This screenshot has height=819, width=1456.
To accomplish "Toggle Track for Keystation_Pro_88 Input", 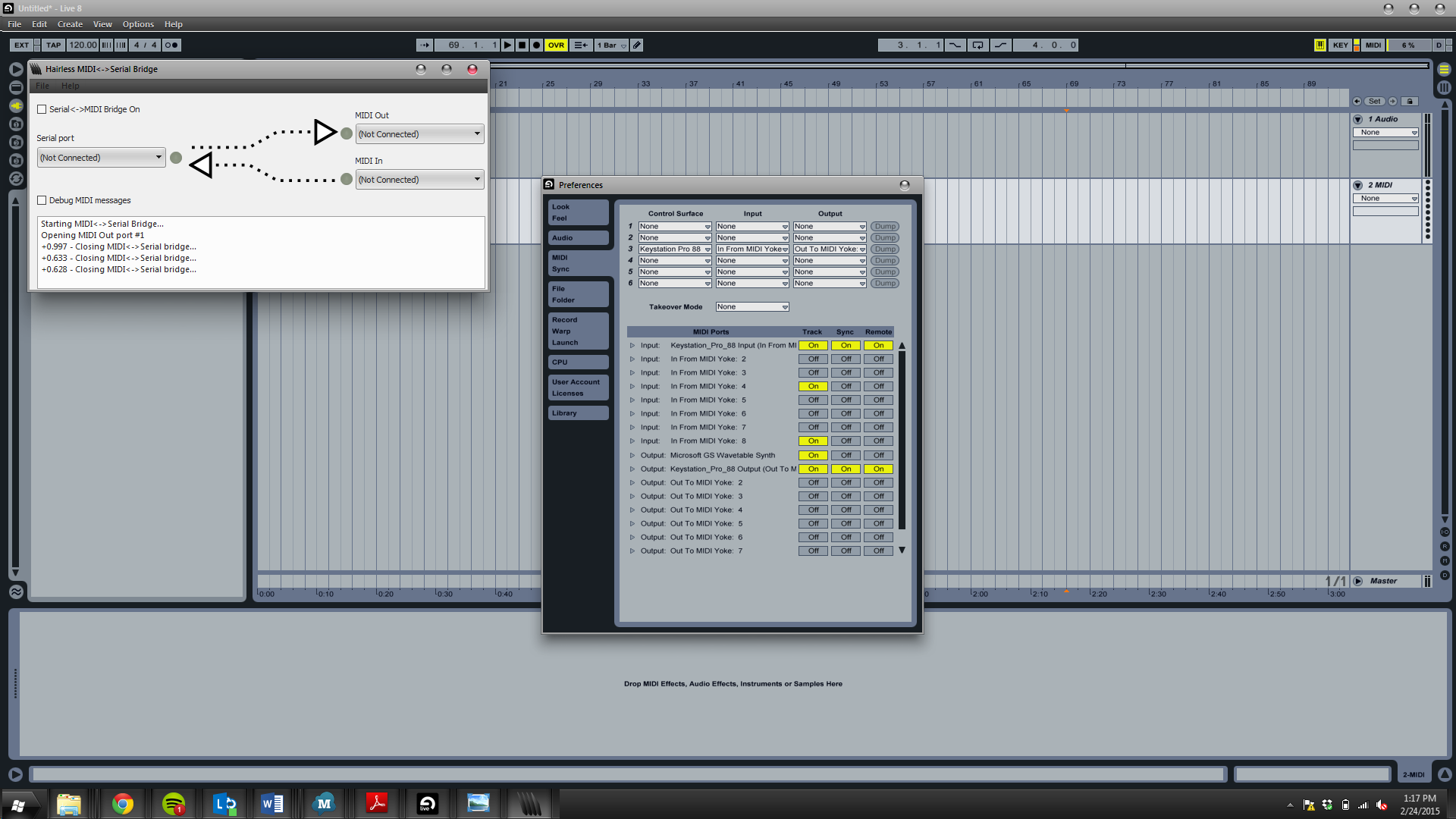I will pyautogui.click(x=813, y=345).
